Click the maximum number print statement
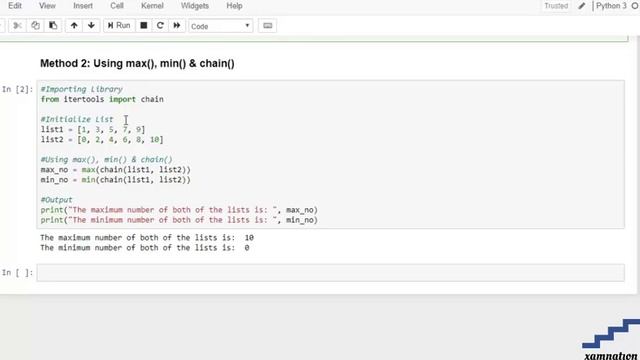Image resolution: width=640 pixels, height=360 pixels. point(179,210)
